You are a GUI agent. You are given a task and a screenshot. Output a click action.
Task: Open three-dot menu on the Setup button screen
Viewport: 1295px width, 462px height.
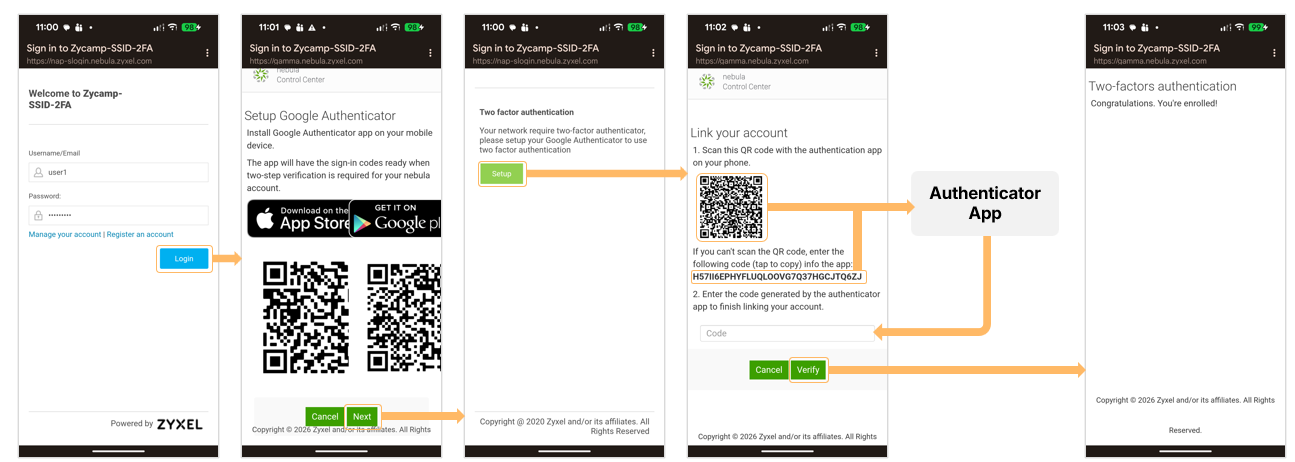tap(653, 53)
